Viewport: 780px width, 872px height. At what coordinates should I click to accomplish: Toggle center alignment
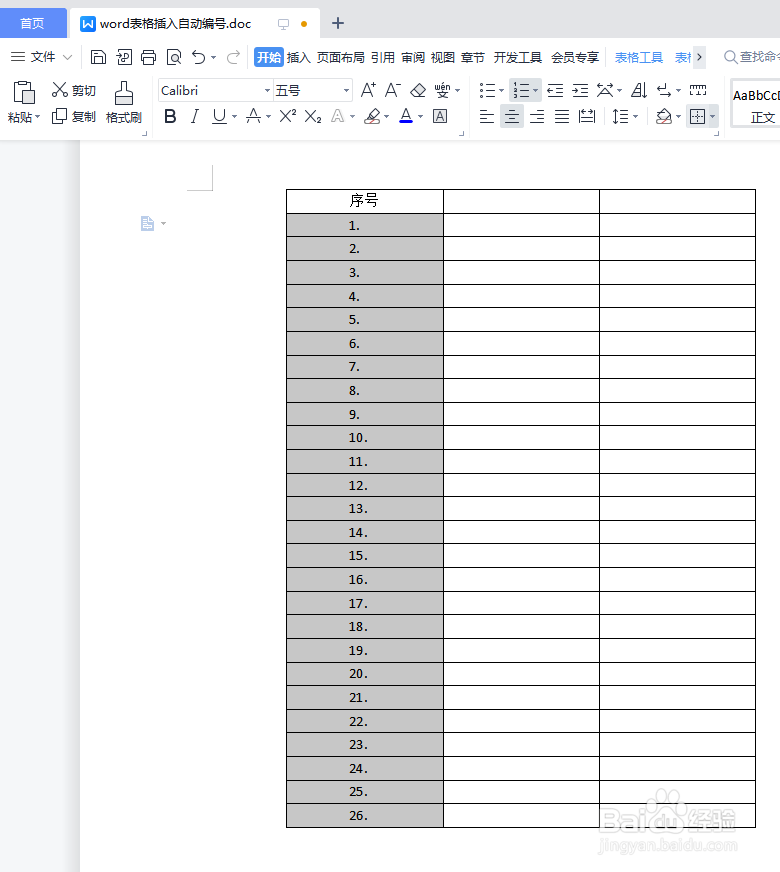(511, 116)
